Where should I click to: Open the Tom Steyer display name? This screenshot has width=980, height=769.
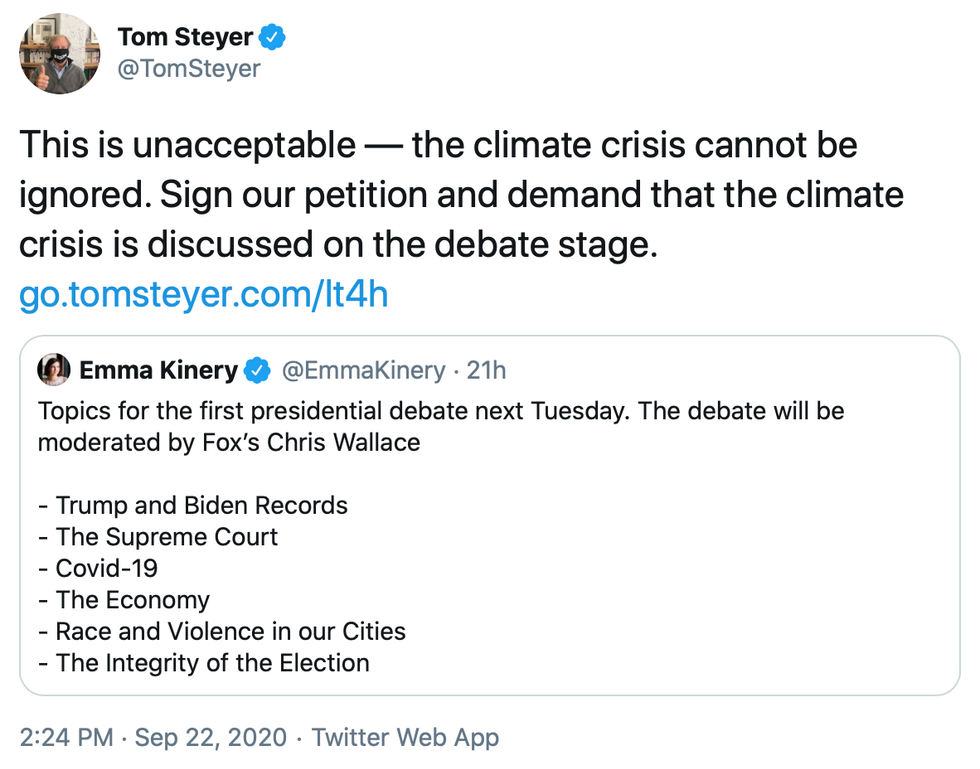point(185,38)
